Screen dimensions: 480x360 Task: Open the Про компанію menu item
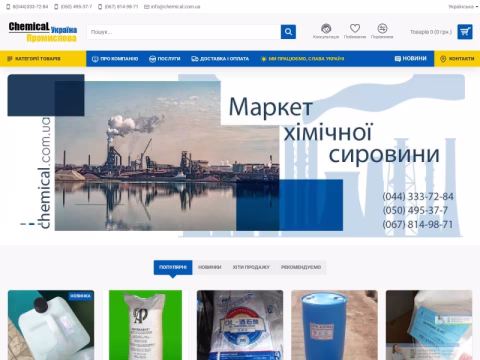115,59
